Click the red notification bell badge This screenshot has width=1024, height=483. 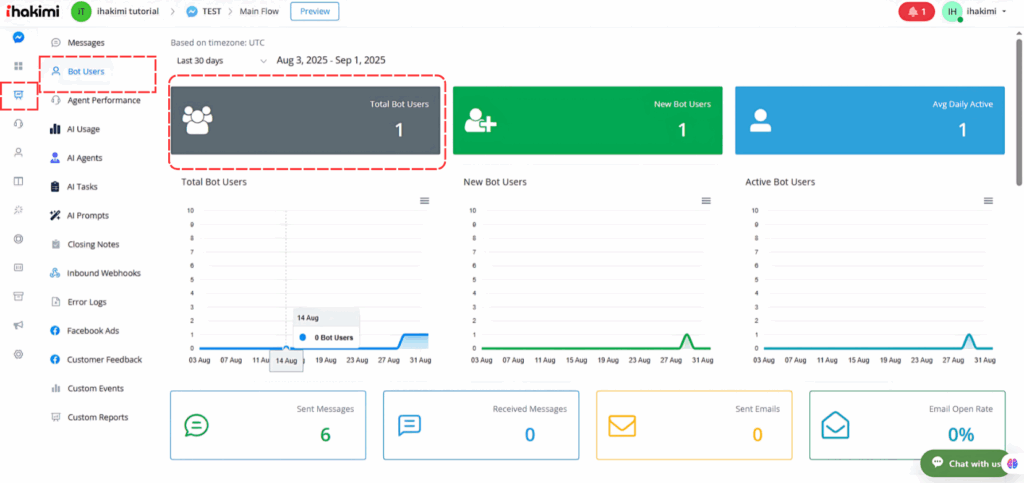(916, 12)
